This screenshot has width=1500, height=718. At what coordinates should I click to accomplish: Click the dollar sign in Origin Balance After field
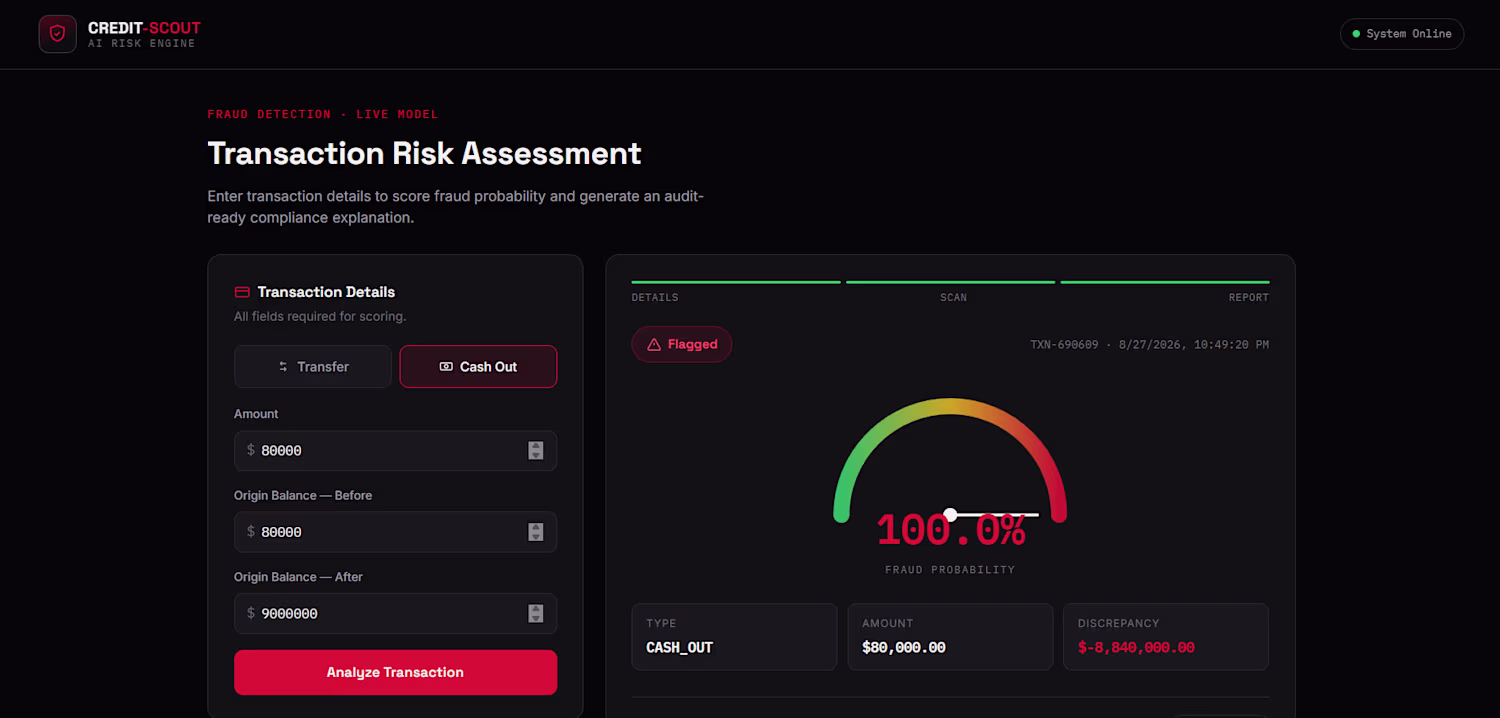(251, 613)
